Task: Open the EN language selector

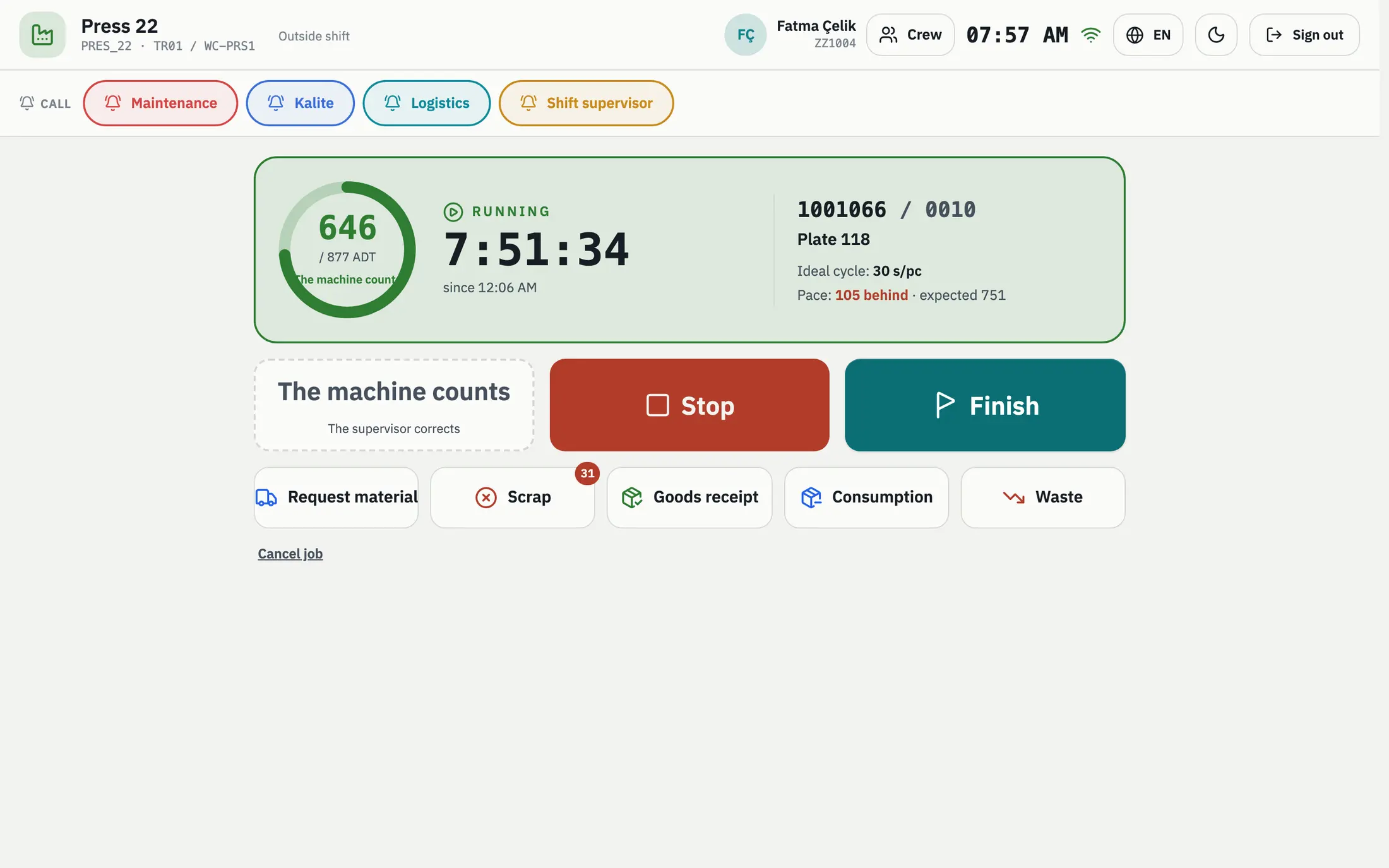Action: coord(1148,35)
